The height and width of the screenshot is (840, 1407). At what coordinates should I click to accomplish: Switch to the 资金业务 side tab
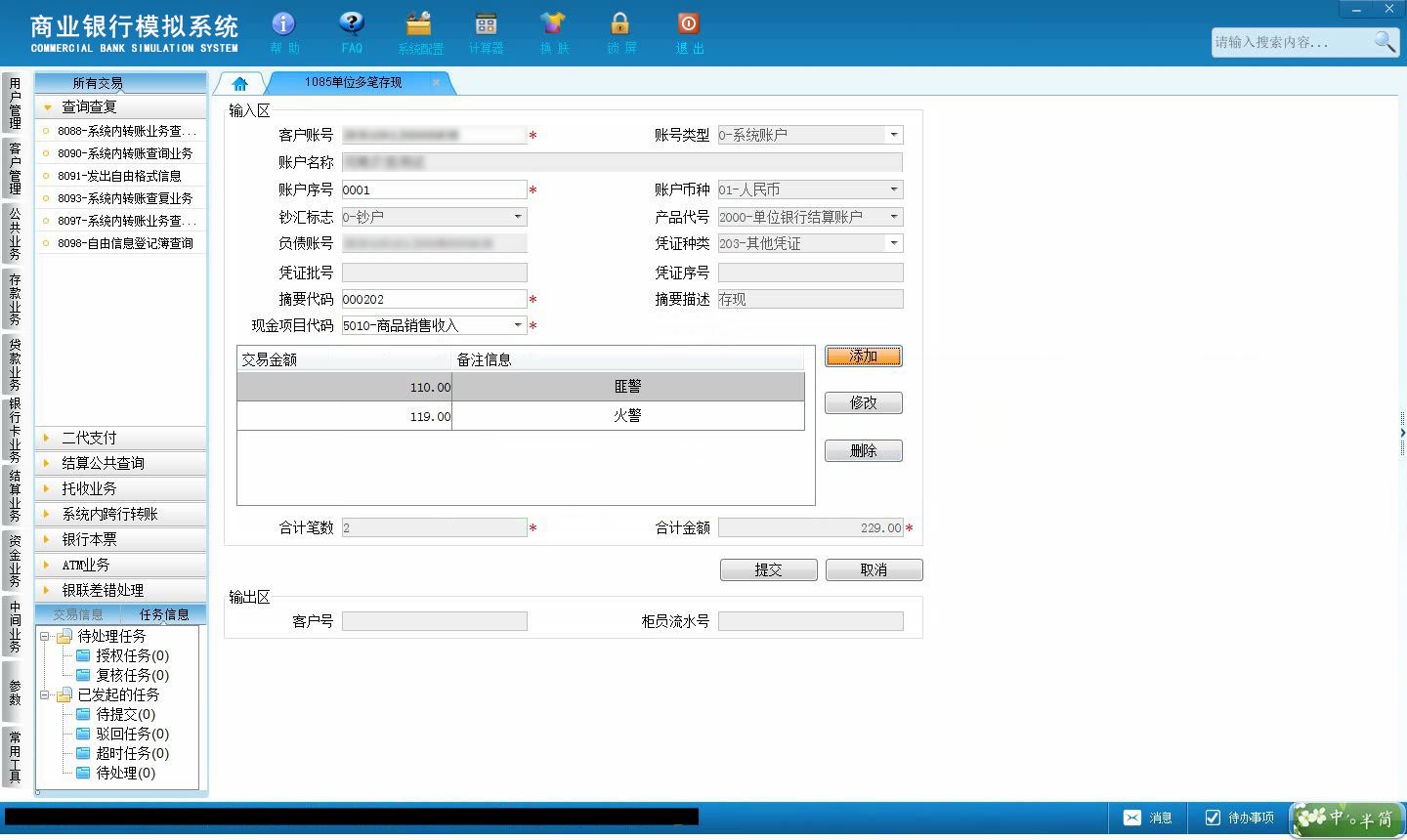point(14,561)
